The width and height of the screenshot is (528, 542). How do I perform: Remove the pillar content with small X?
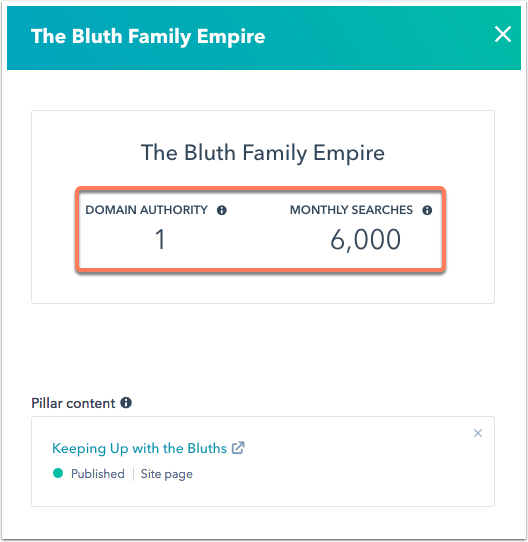(478, 433)
